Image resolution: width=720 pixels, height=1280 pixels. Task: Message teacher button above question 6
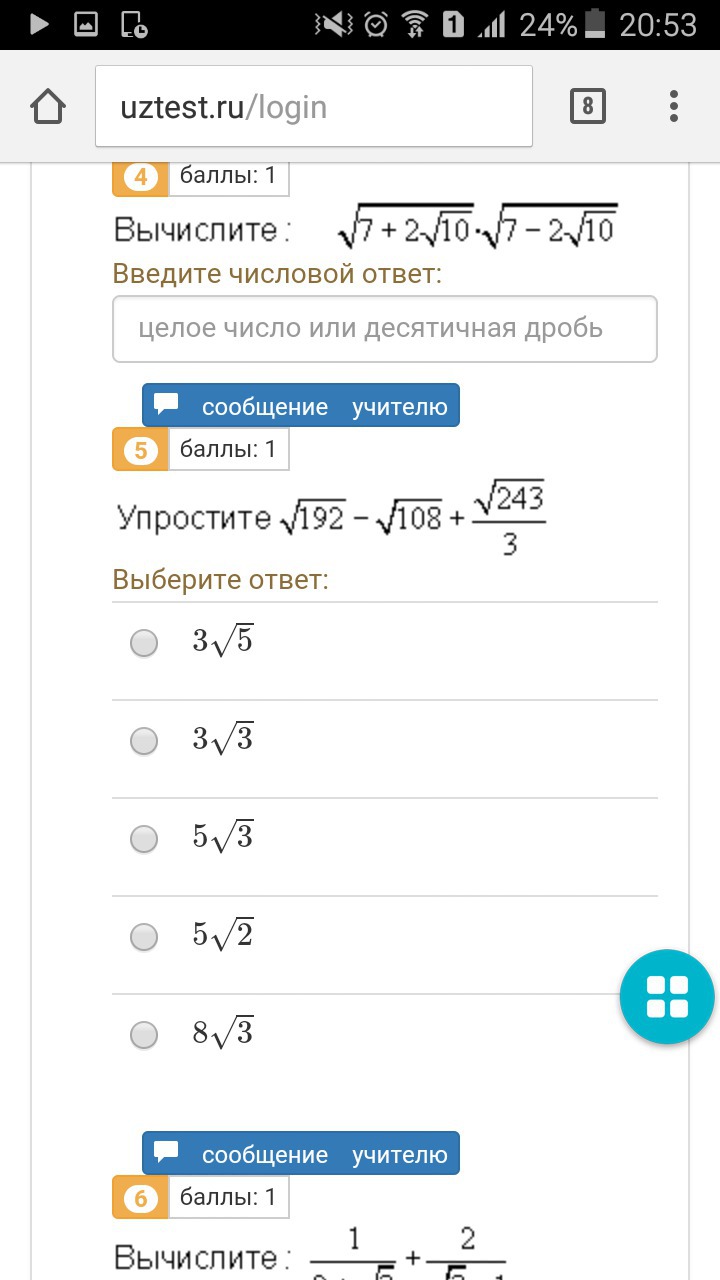click(301, 1154)
